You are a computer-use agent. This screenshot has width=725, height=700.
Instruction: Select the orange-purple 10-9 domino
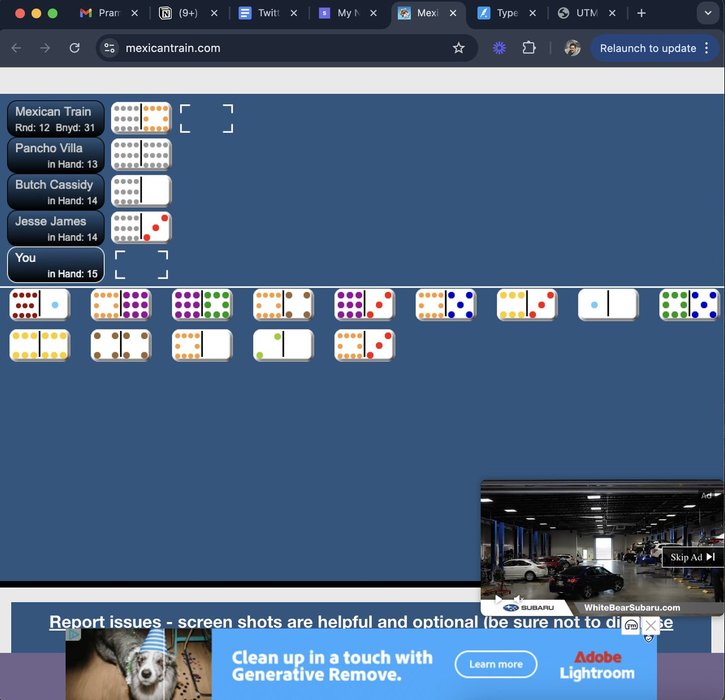pos(121,305)
